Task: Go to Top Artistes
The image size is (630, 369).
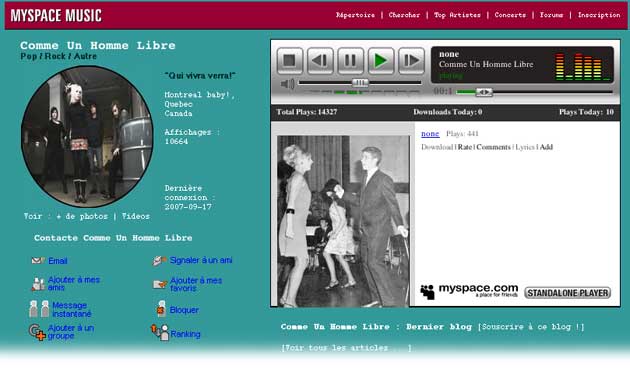Action: (x=457, y=15)
